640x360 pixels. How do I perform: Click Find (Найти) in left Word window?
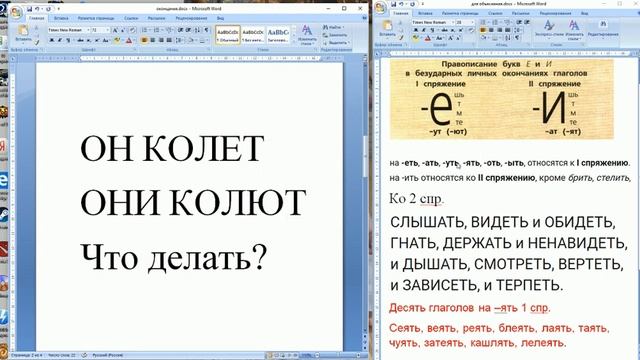pyautogui.click(x=334, y=27)
